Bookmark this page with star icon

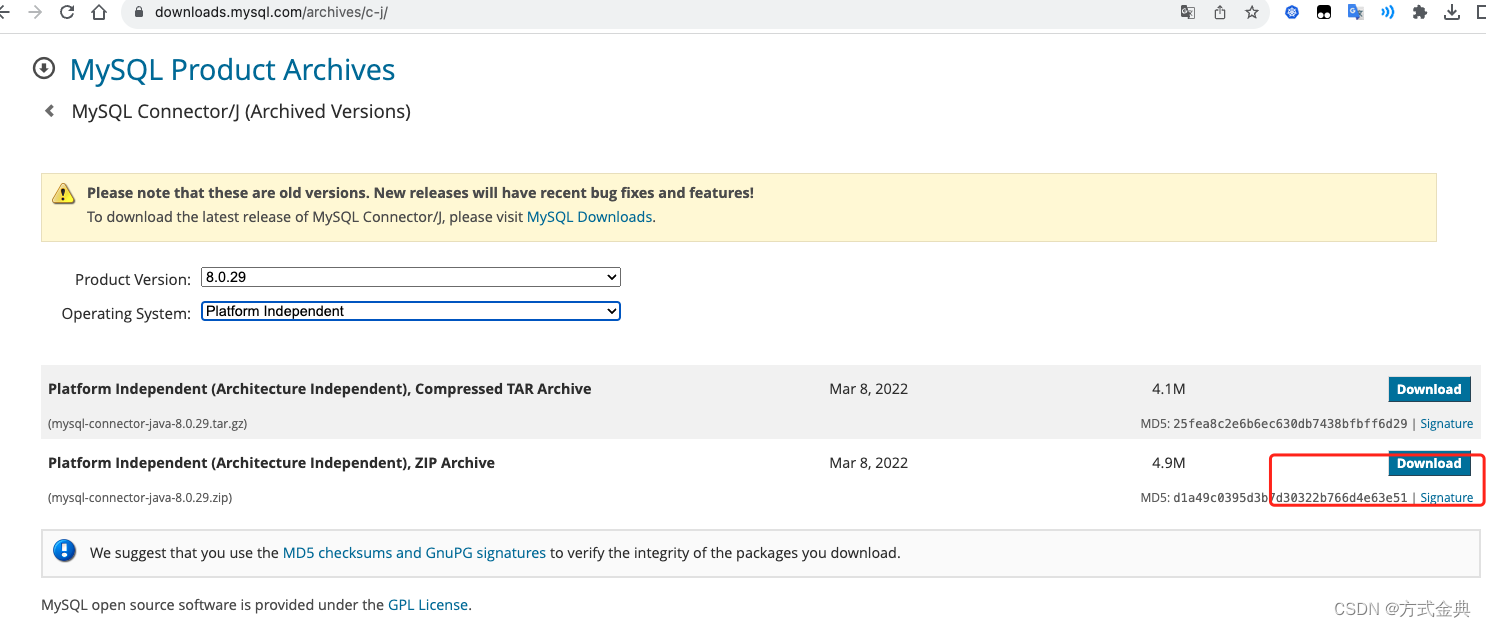click(1252, 13)
